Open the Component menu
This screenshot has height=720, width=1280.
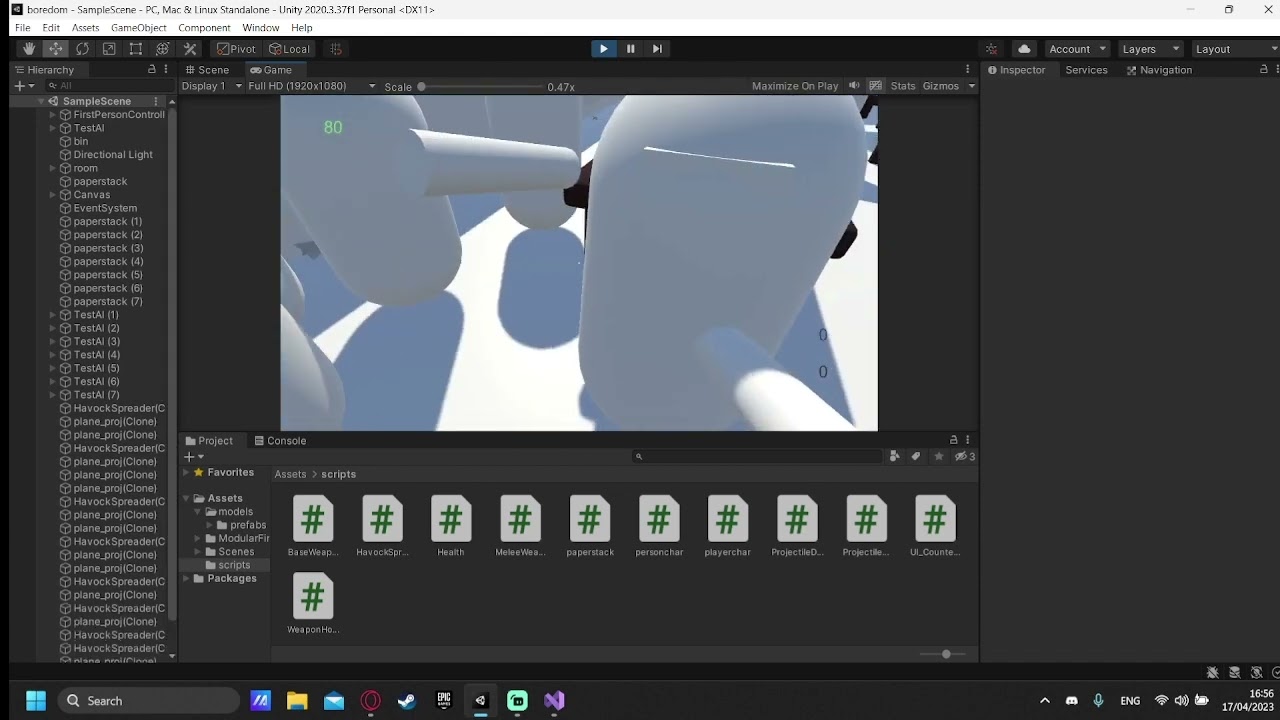204,28
